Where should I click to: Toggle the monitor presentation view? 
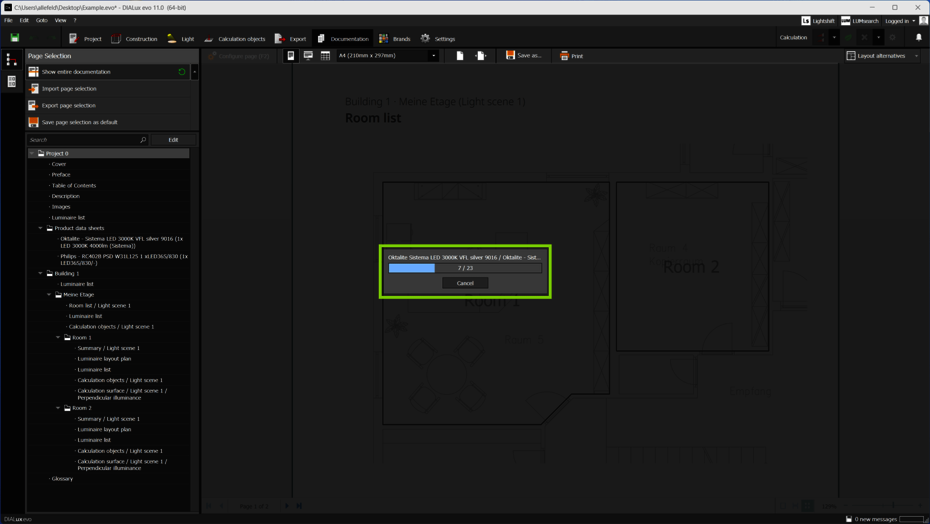(308, 56)
